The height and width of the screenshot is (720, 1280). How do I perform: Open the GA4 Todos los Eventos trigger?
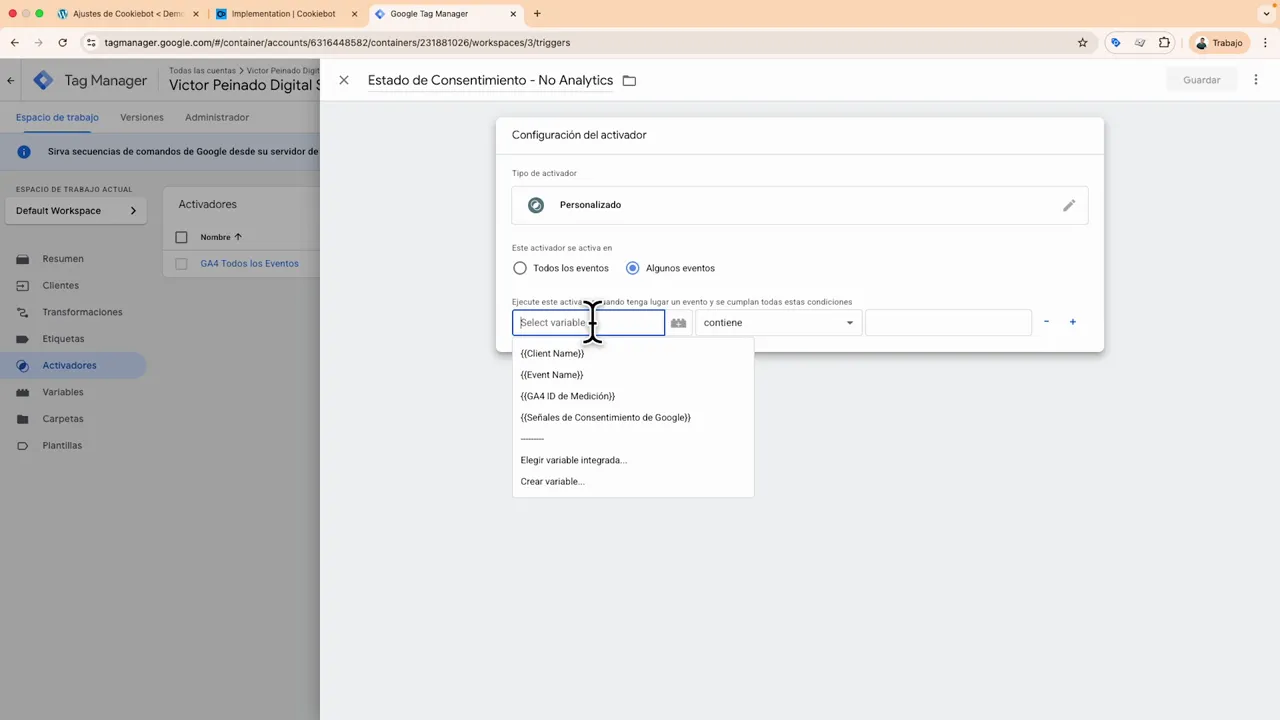249,263
